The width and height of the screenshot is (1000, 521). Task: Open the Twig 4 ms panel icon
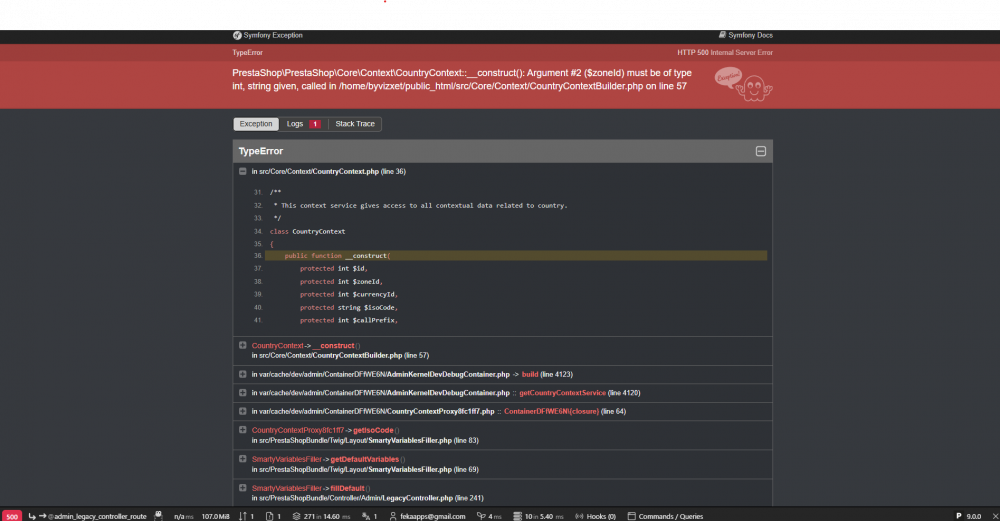[481, 516]
